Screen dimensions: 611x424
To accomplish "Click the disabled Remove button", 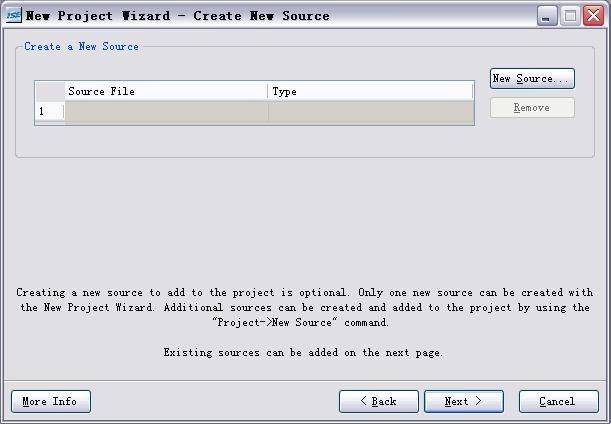I will point(532,108).
